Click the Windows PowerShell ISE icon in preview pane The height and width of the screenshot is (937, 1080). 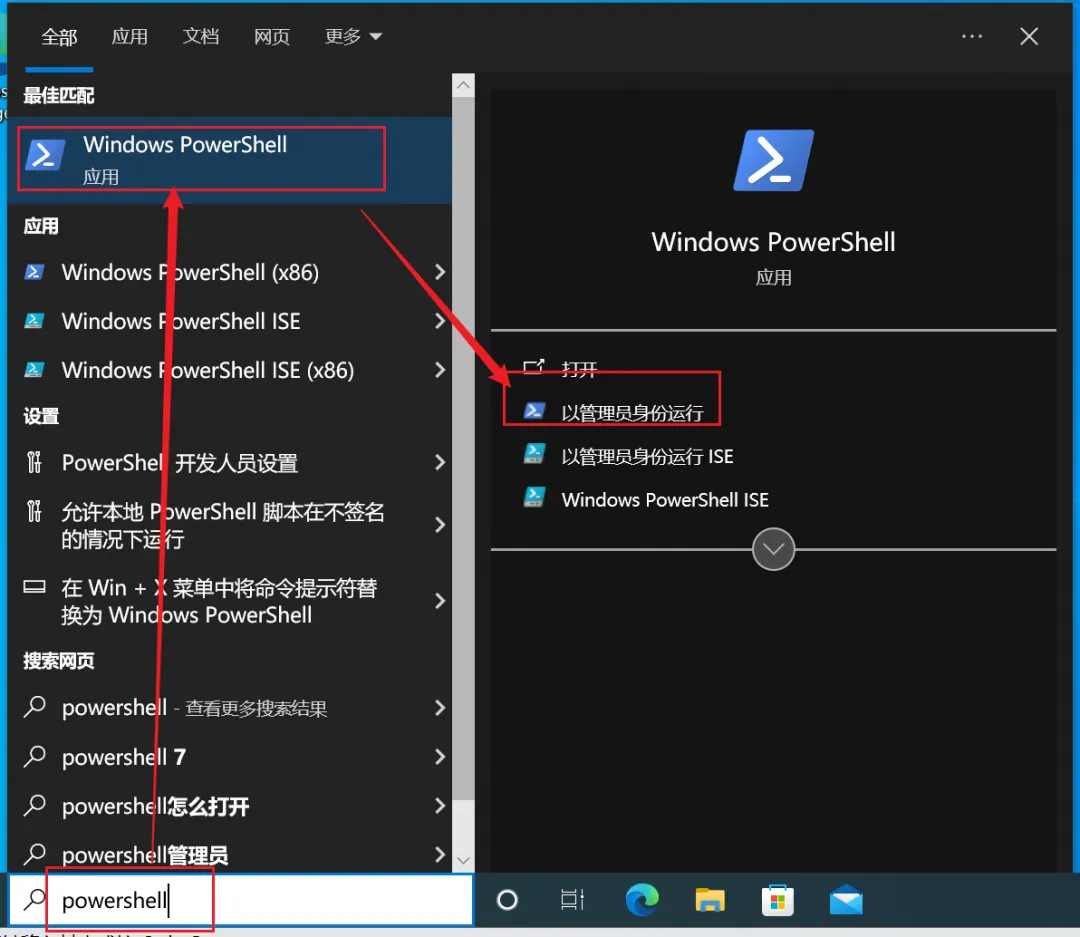point(534,497)
